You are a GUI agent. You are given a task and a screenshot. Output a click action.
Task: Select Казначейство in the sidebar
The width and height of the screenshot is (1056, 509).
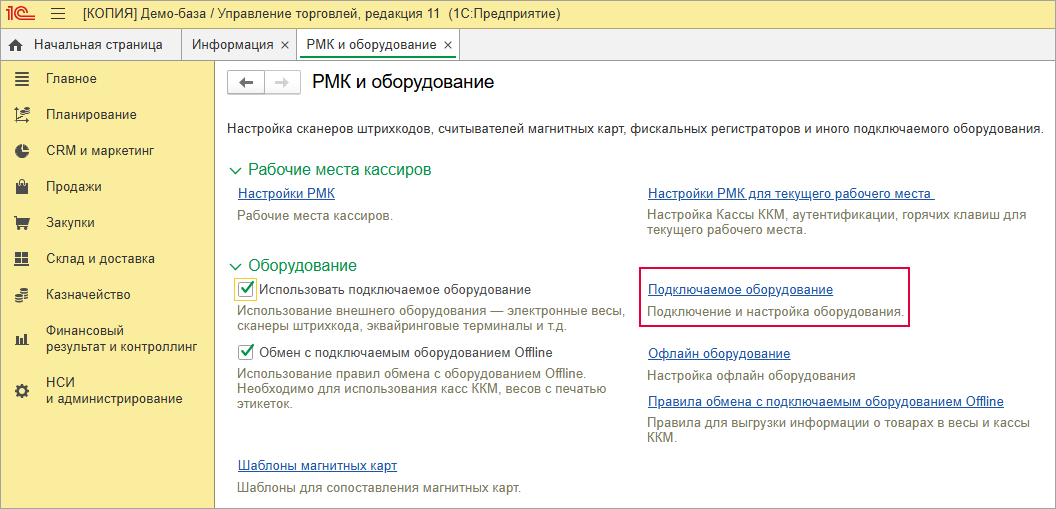click(88, 294)
